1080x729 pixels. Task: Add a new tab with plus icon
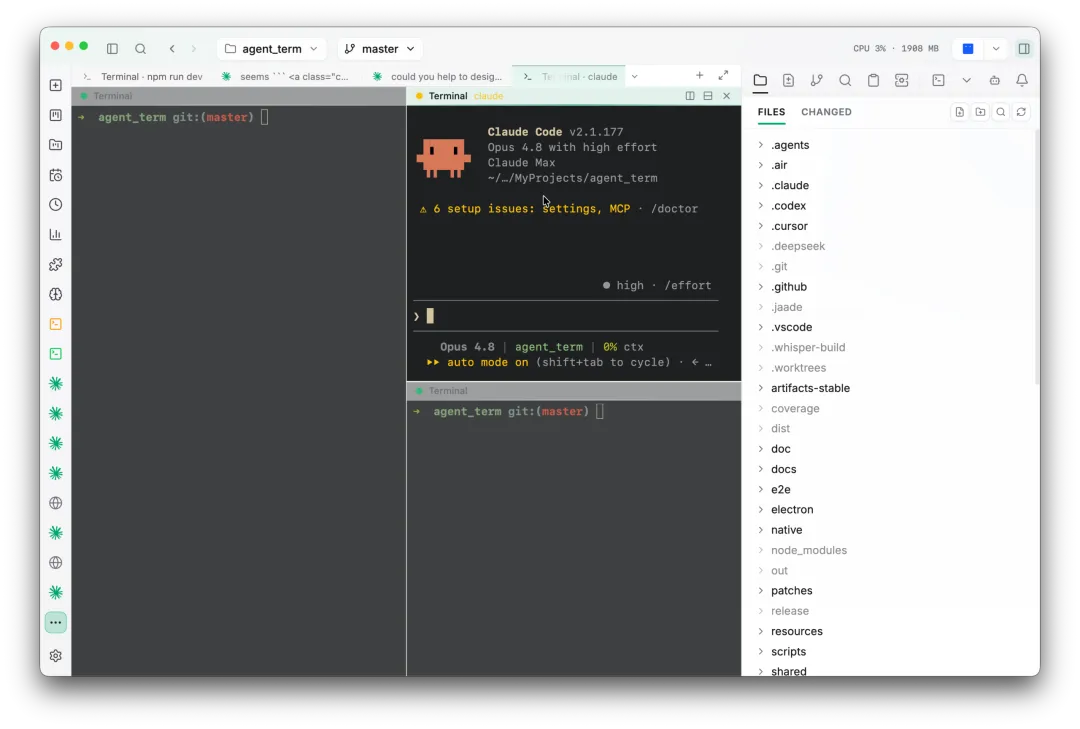tap(699, 76)
